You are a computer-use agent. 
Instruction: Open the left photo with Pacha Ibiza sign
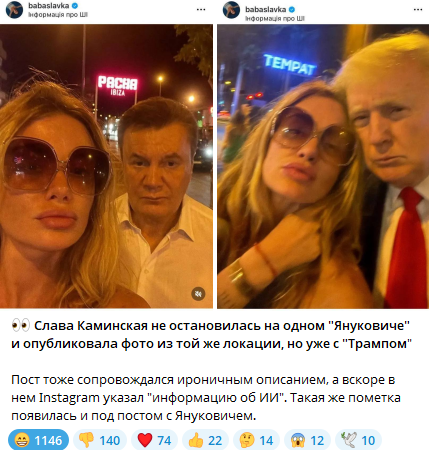(106, 166)
